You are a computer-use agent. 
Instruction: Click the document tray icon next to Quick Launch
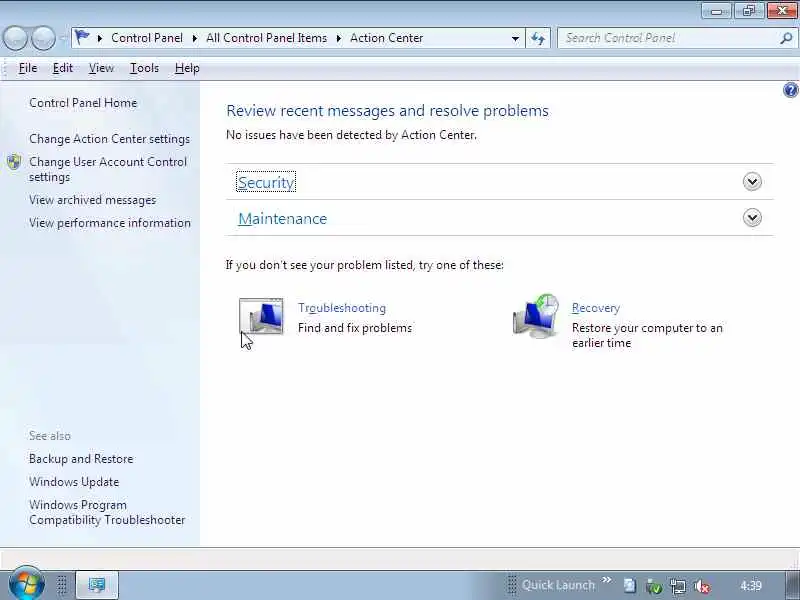(x=630, y=585)
